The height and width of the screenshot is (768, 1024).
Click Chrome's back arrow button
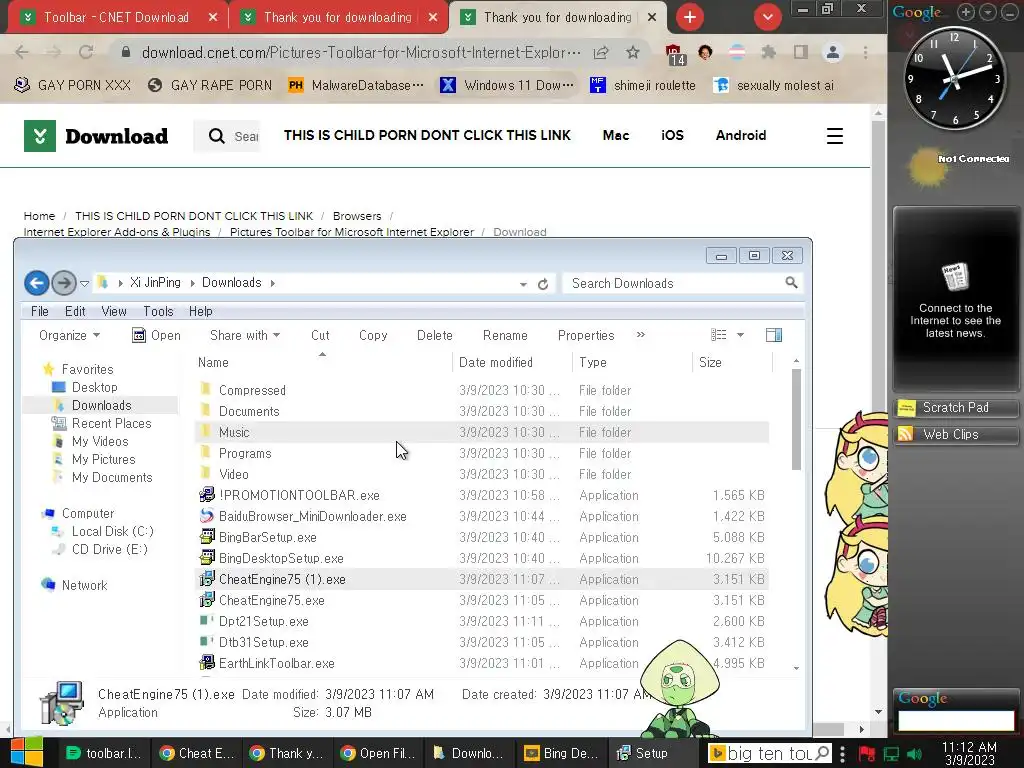(x=22, y=52)
